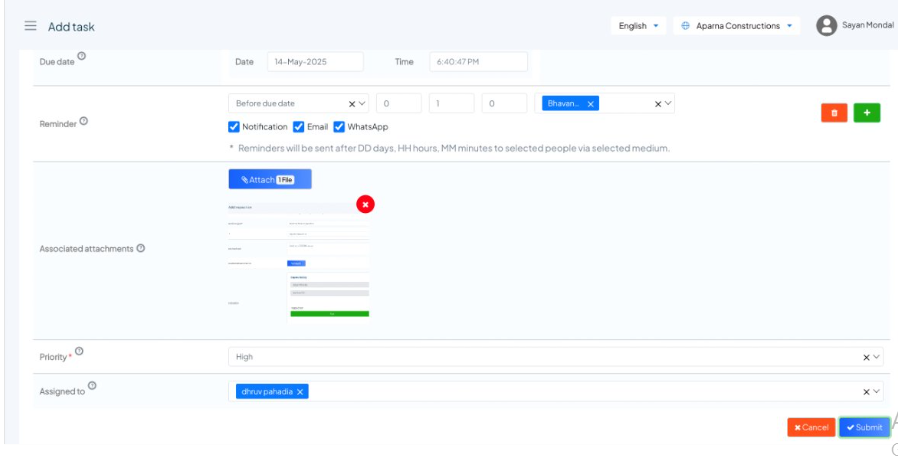Expand the Aparna Constructions organization dropdown
The width and height of the screenshot is (898, 460).
click(737, 26)
